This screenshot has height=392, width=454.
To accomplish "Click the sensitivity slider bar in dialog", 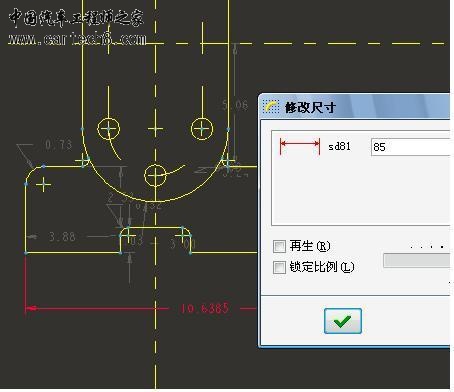I will pyautogui.click(x=416, y=260).
